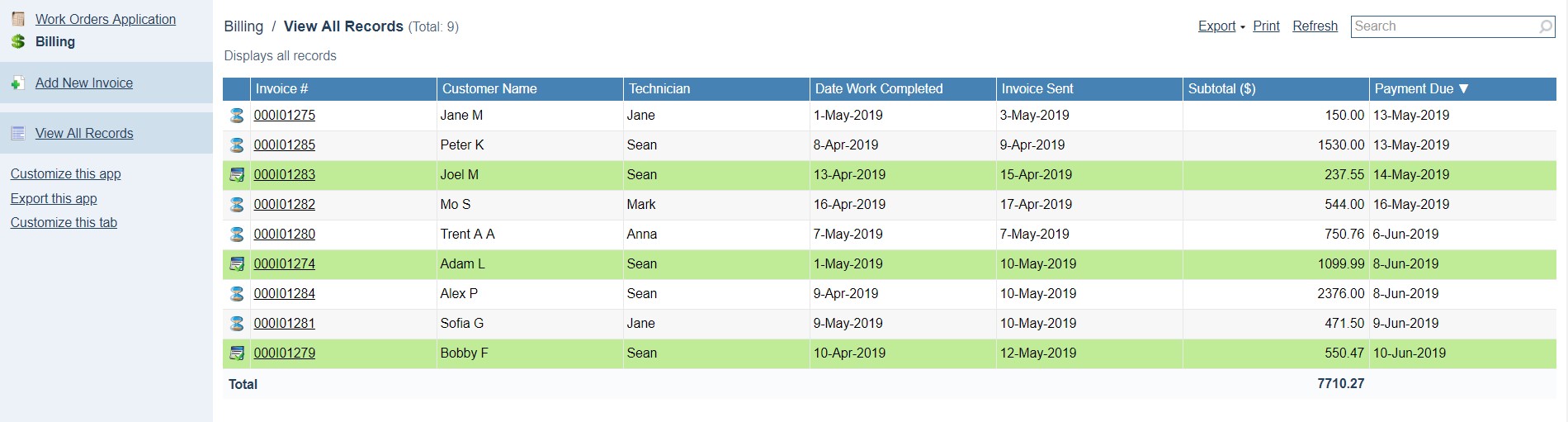Open View All Records tab
1568x422 pixels.
pos(84,134)
